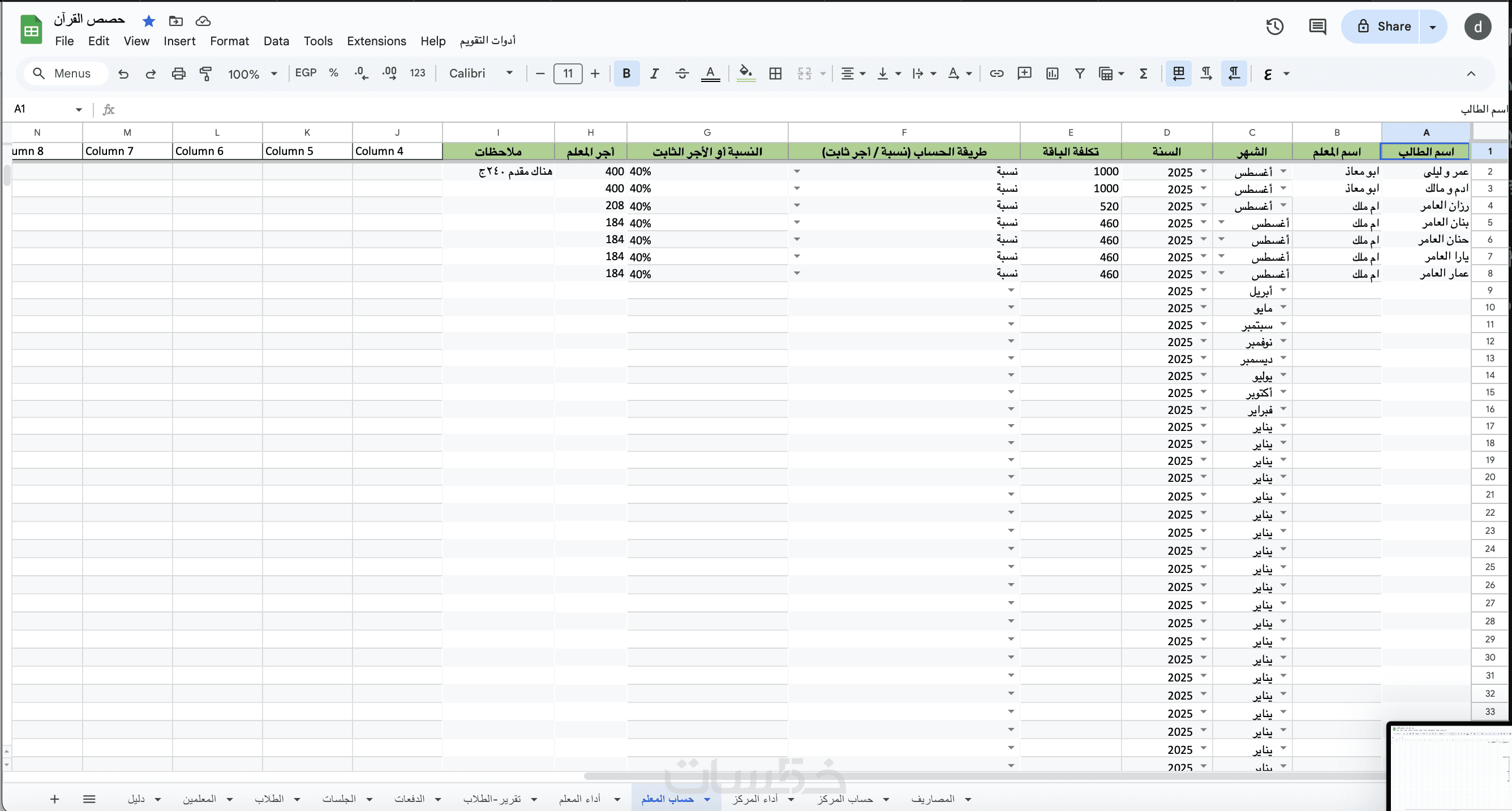Open the Extensions menu
Screen dimensions: 1512x811
coord(376,41)
